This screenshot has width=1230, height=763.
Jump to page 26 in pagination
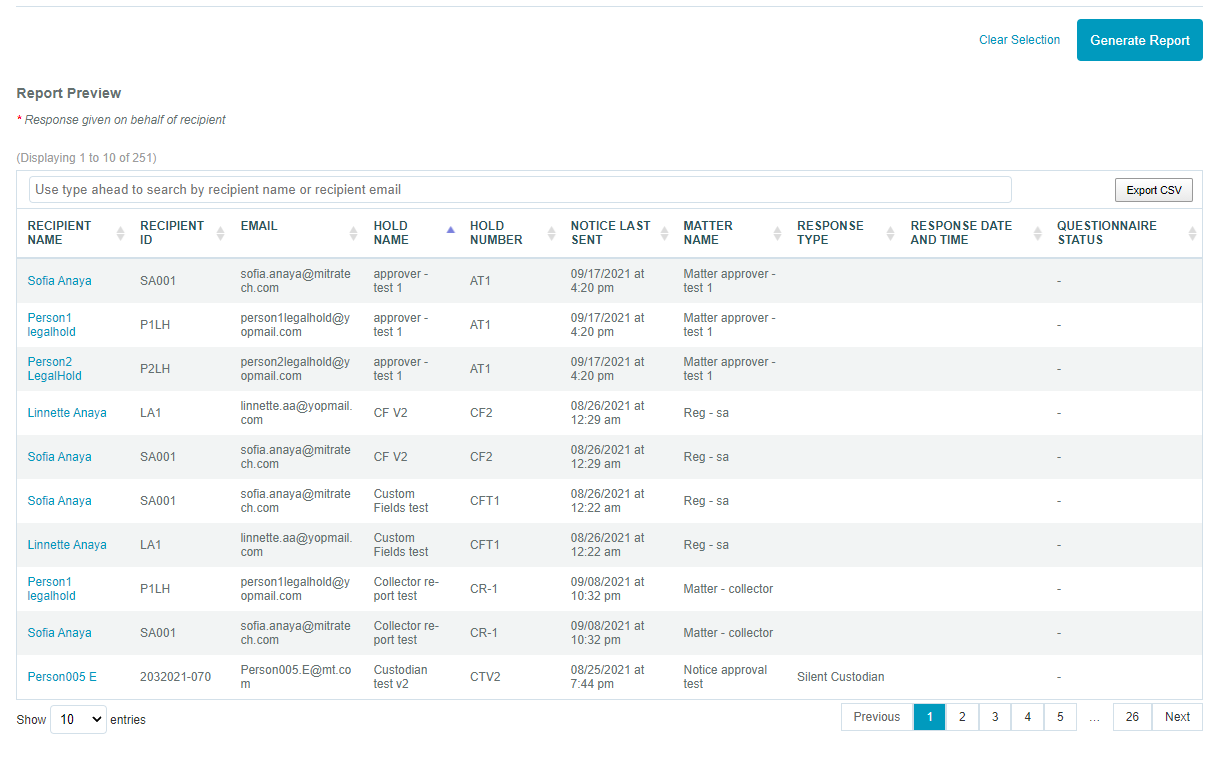(x=1132, y=717)
